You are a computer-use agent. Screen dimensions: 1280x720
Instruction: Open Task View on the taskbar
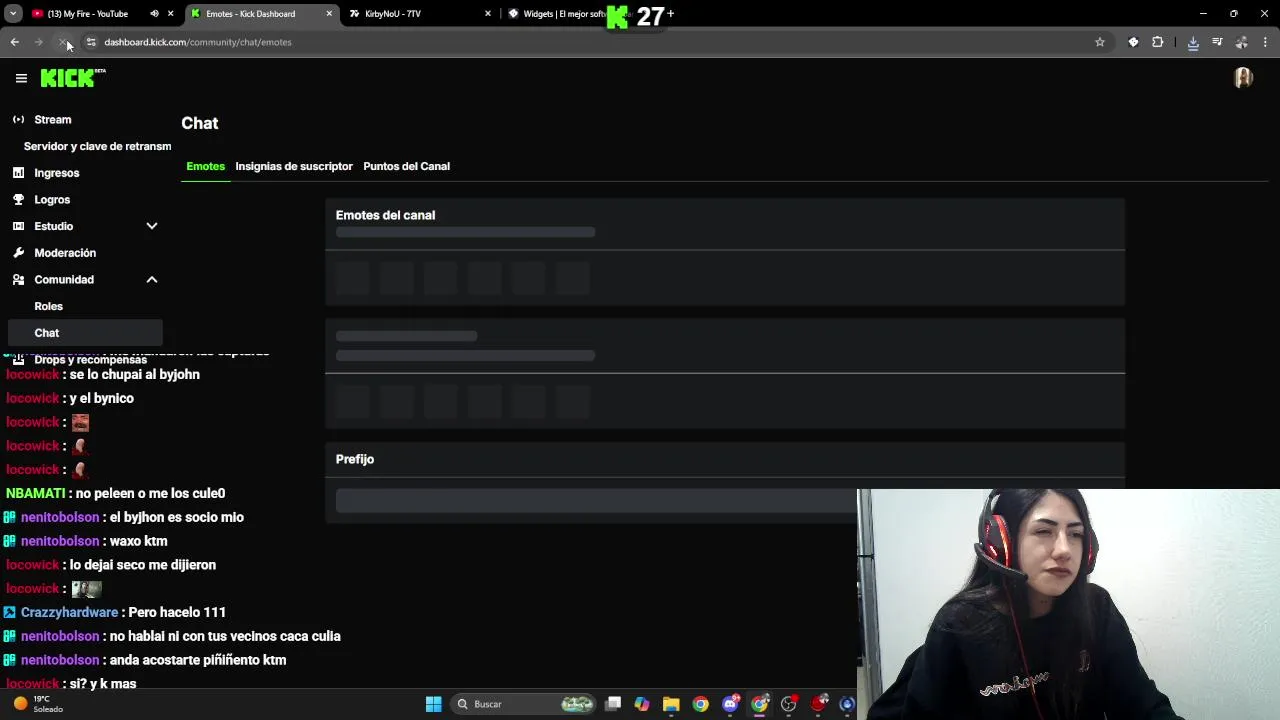pos(613,704)
